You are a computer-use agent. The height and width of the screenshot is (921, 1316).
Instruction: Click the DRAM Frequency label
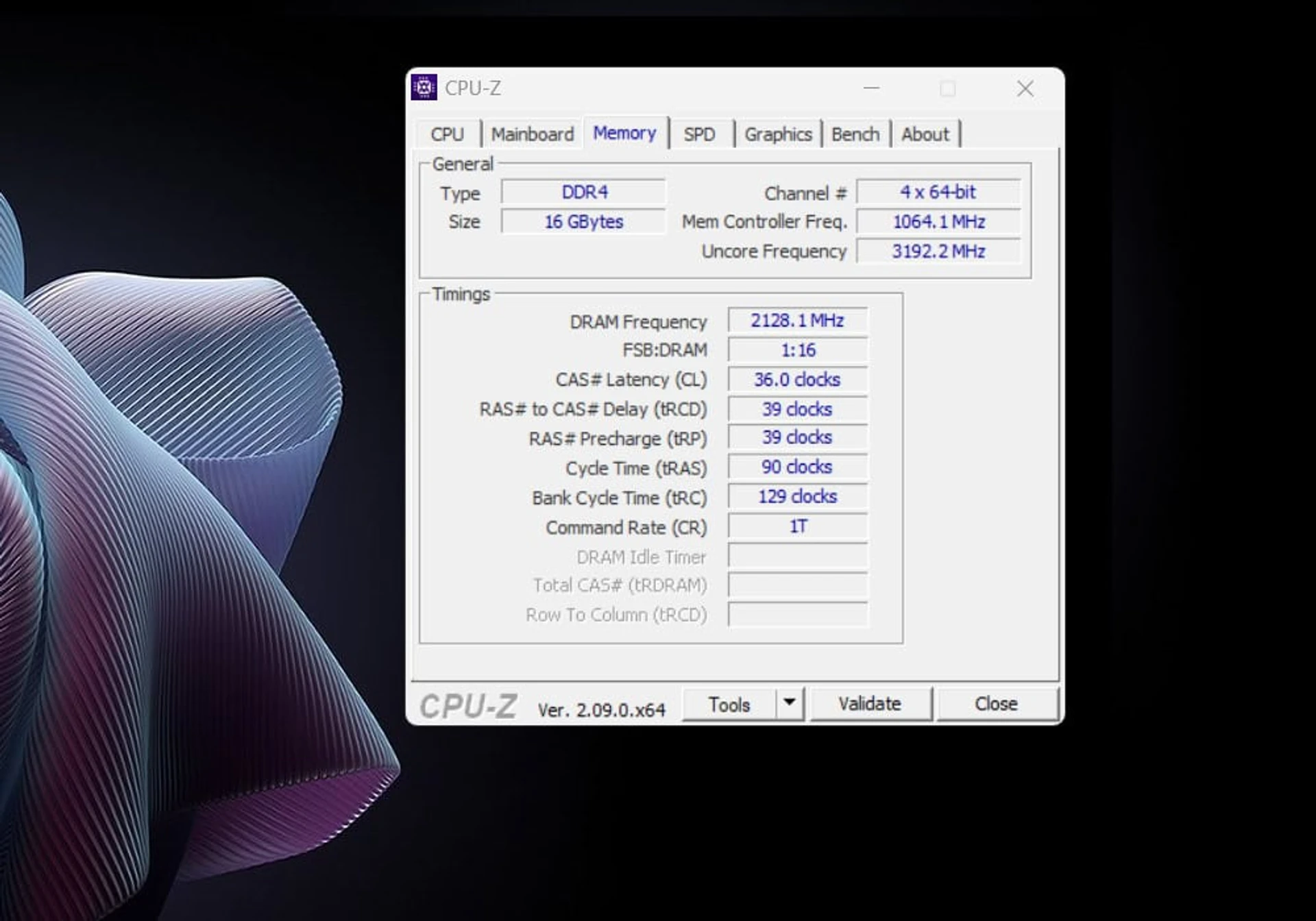(x=638, y=321)
